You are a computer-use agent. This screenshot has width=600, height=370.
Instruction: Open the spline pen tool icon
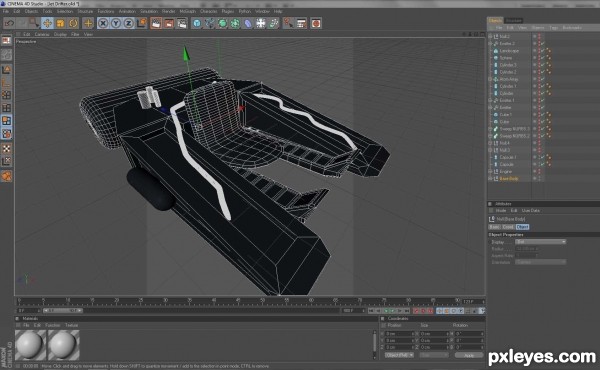point(209,23)
